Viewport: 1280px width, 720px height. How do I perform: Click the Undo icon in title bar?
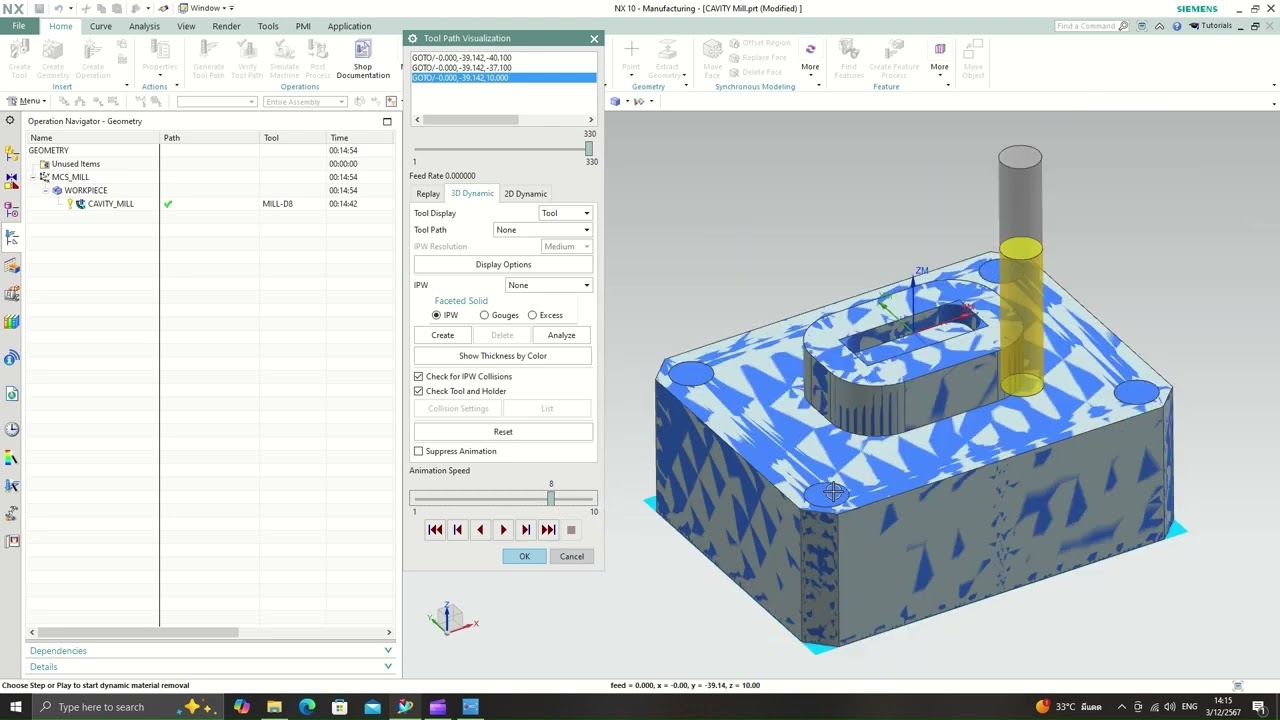(59, 8)
